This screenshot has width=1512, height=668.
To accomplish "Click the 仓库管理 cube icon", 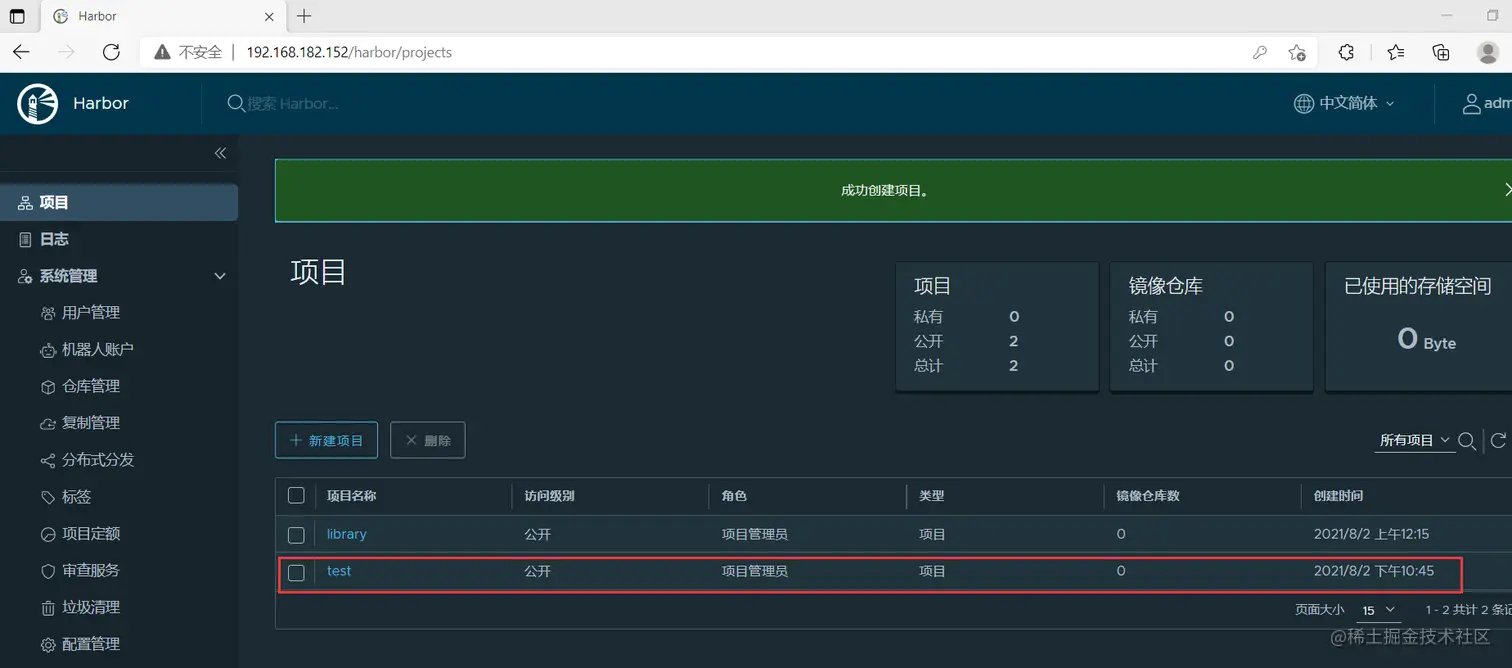I will pyautogui.click(x=47, y=386).
